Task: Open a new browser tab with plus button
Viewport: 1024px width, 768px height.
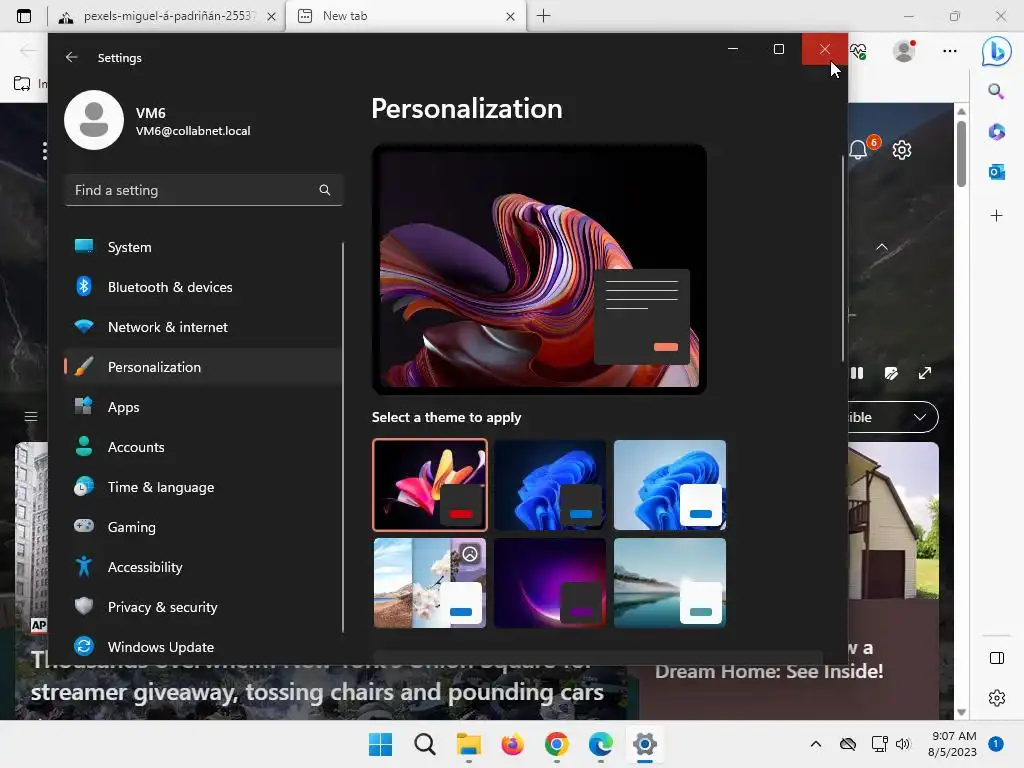Action: [x=543, y=16]
